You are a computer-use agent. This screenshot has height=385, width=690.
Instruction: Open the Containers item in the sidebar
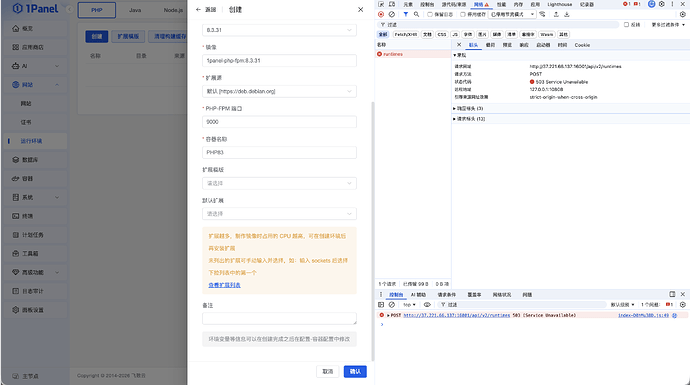coord(35,179)
